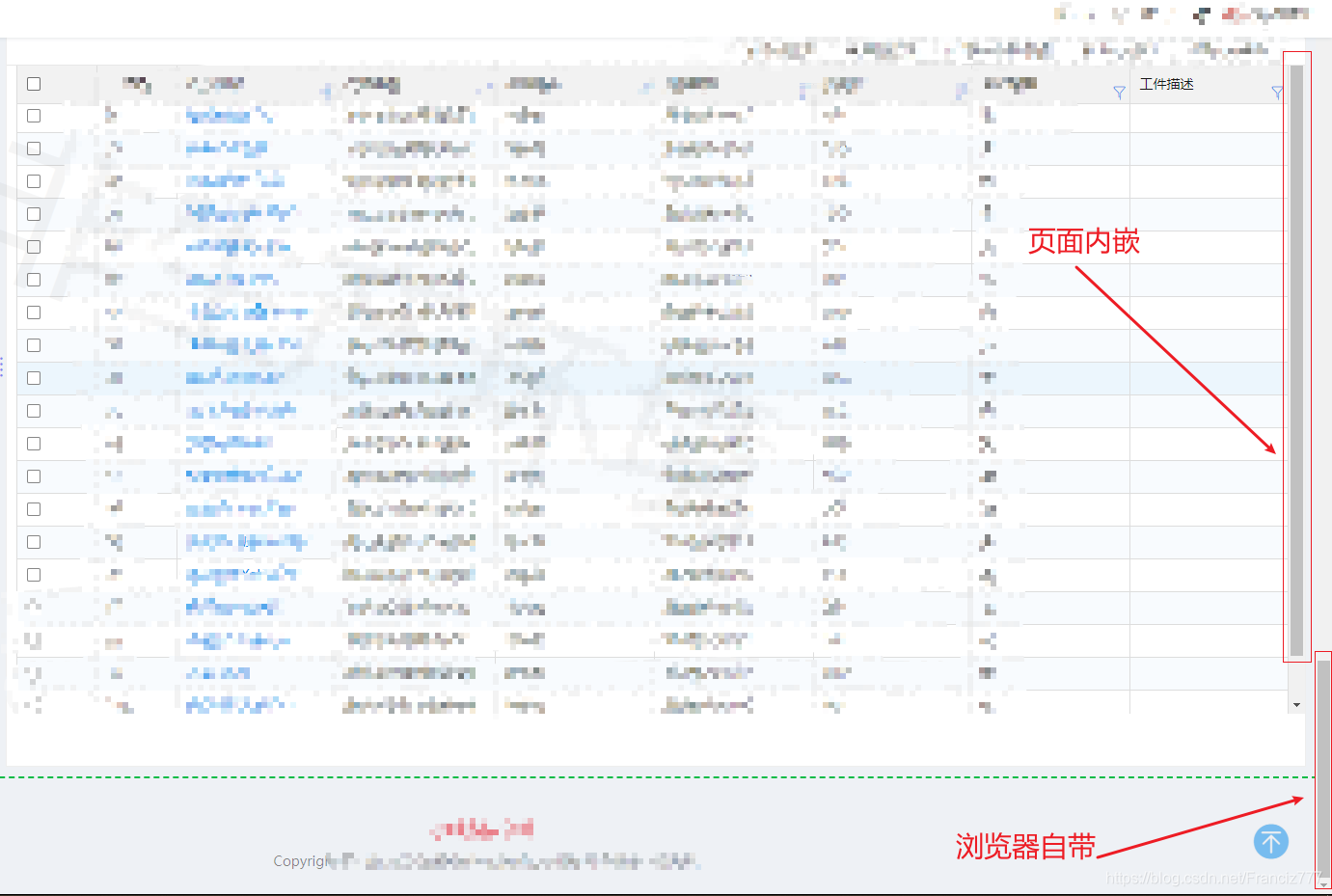Open the filter icon just before the 工件描述 header
The height and width of the screenshot is (896, 1332).
coord(1119,93)
